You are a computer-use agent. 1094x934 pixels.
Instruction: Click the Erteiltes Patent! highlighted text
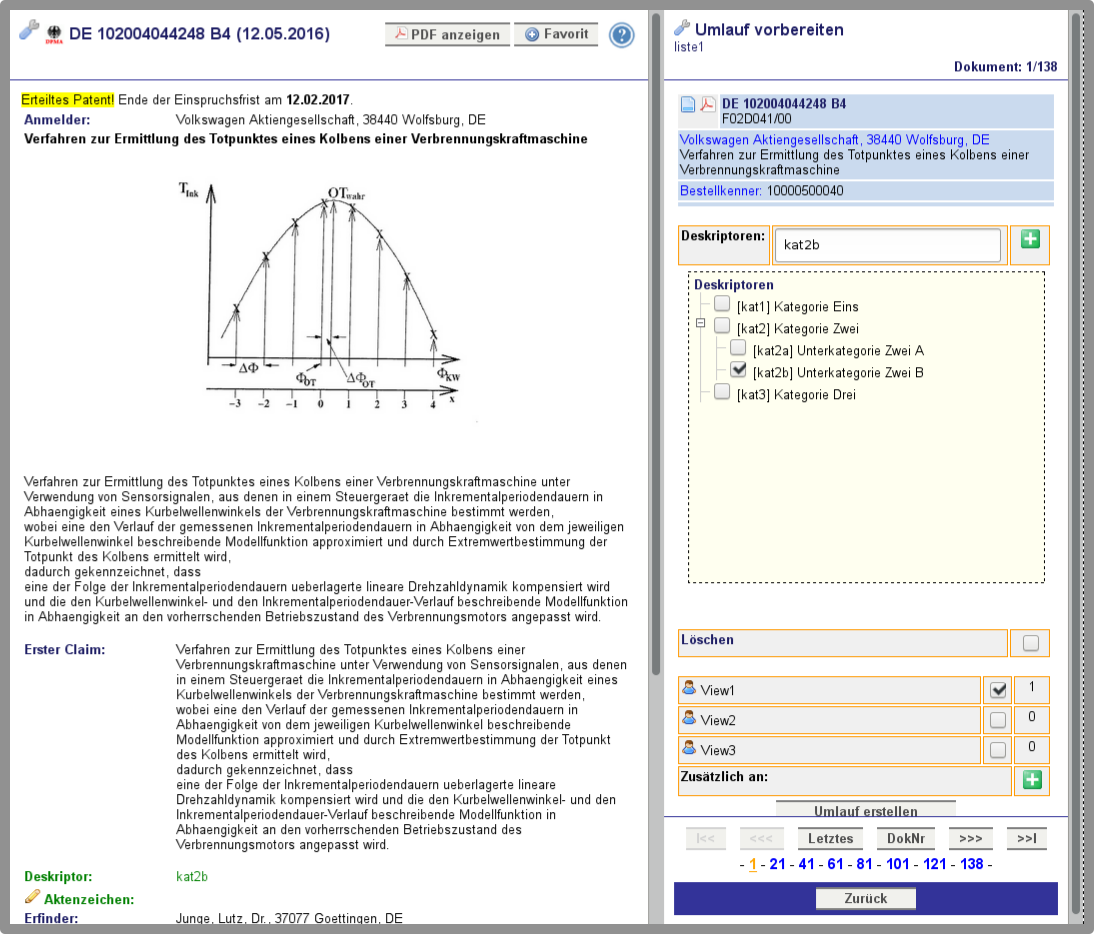[68, 100]
